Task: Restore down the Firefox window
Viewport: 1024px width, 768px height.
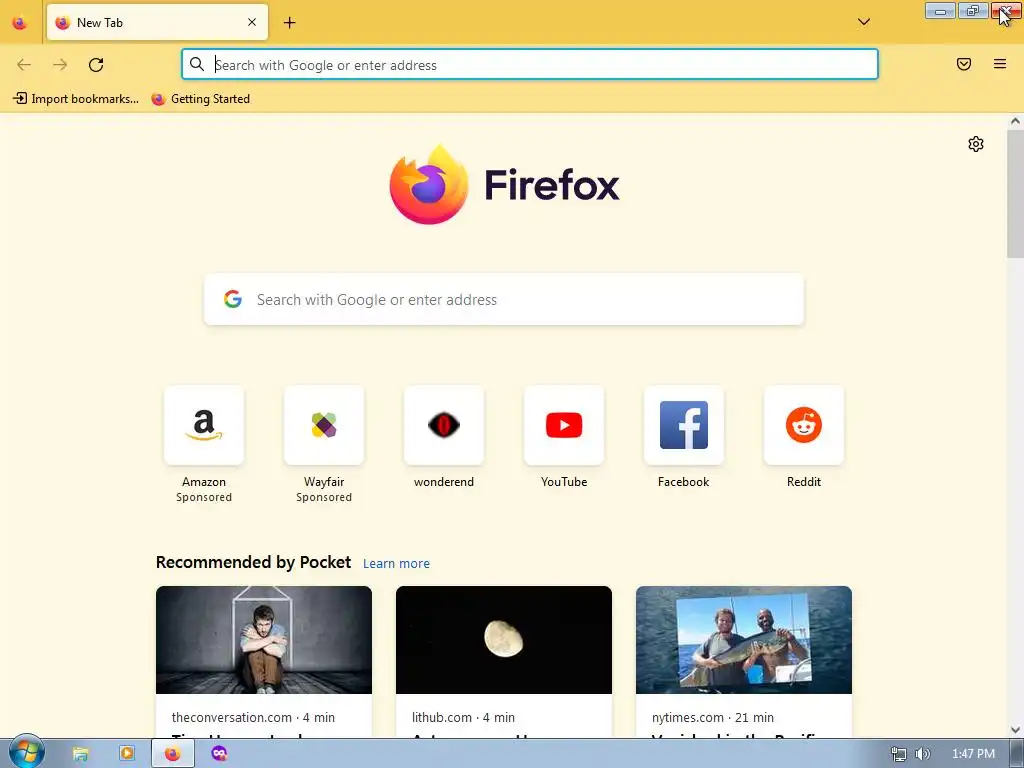Action: click(973, 11)
